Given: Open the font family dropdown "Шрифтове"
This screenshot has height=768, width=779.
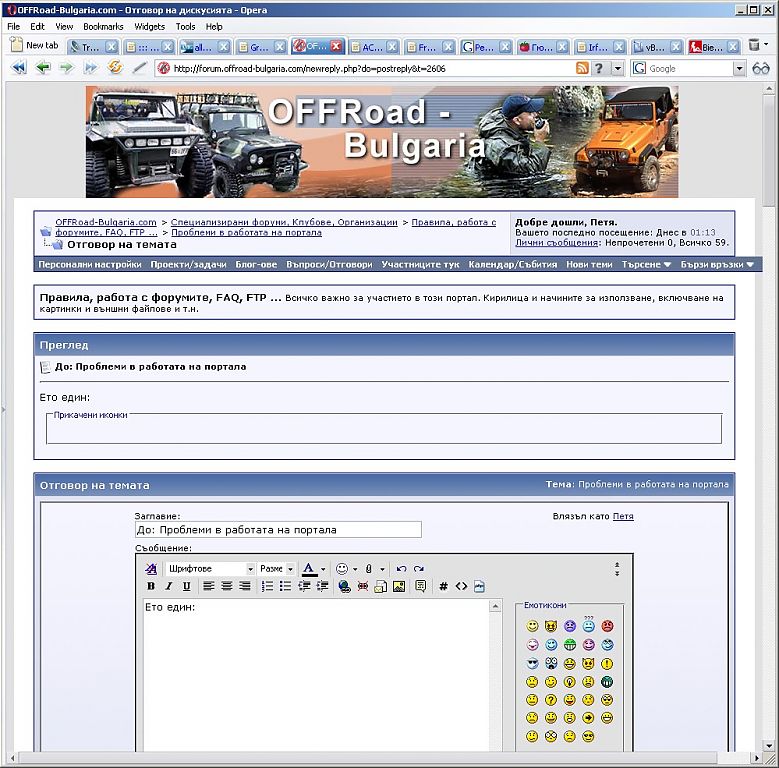Looking at the screenshot, I should click(x=210, y=569).
